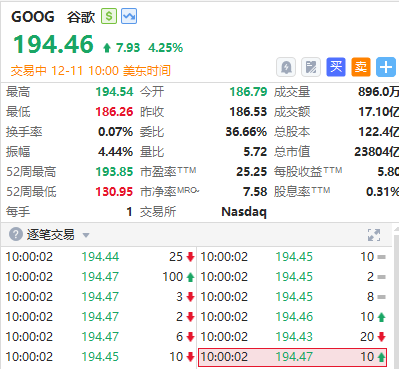Open the help question mark icon beside 逐笔交易

coord(16,234)
